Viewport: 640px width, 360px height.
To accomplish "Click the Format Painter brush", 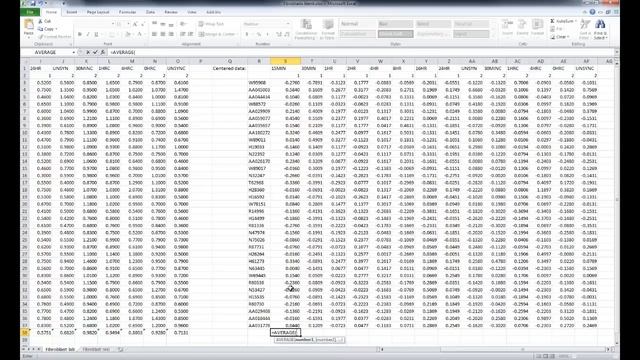I will tap(40, 37).
